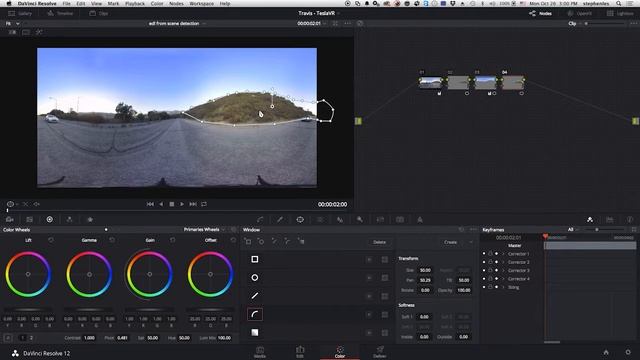The width and height of the screenshot is (640, 360).
Task: Add a polygon window from toolbar
Action: (274, 242)
